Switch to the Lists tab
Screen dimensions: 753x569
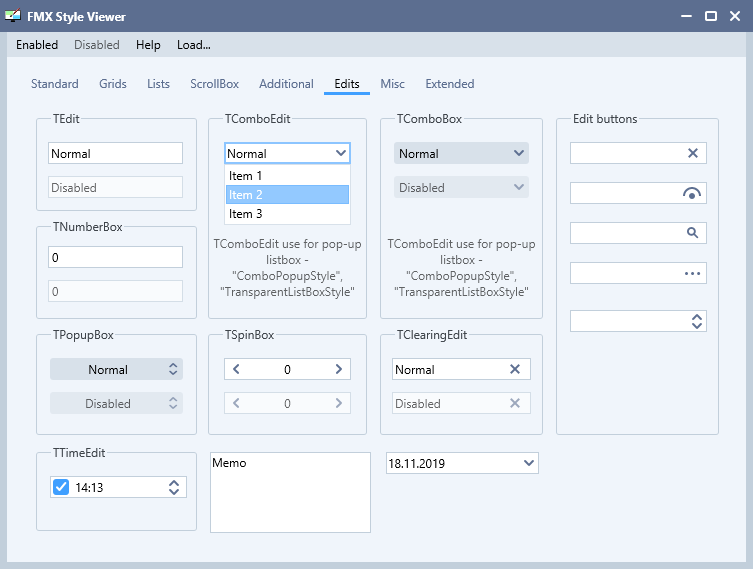pyautogui.click(x=158, y=84)
